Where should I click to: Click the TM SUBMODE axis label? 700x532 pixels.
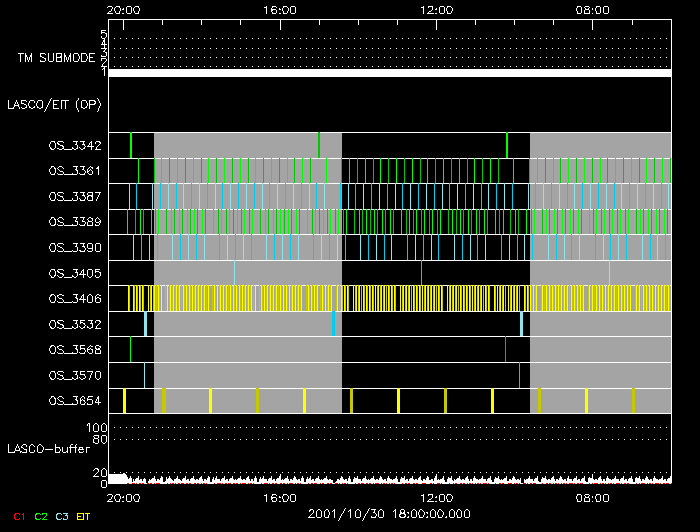pos(55,58)
